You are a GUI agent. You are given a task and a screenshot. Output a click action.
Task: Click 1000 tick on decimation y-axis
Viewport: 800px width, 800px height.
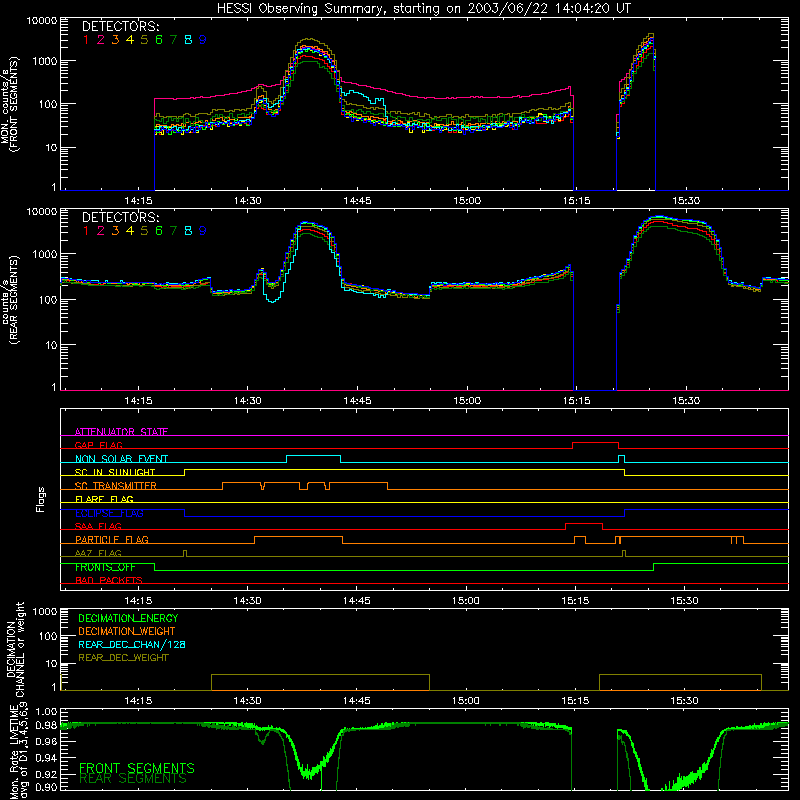(45, 612)
